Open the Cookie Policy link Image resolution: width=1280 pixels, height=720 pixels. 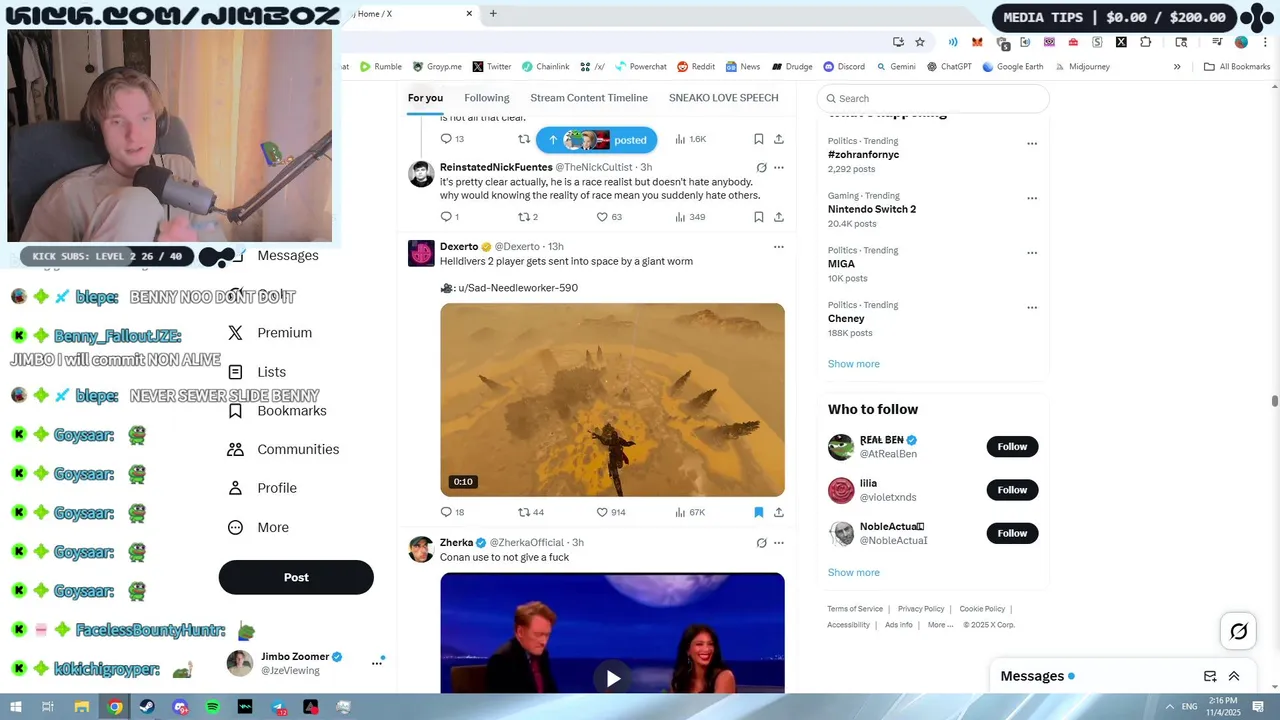pyautogui.click(x=982, y=609)
